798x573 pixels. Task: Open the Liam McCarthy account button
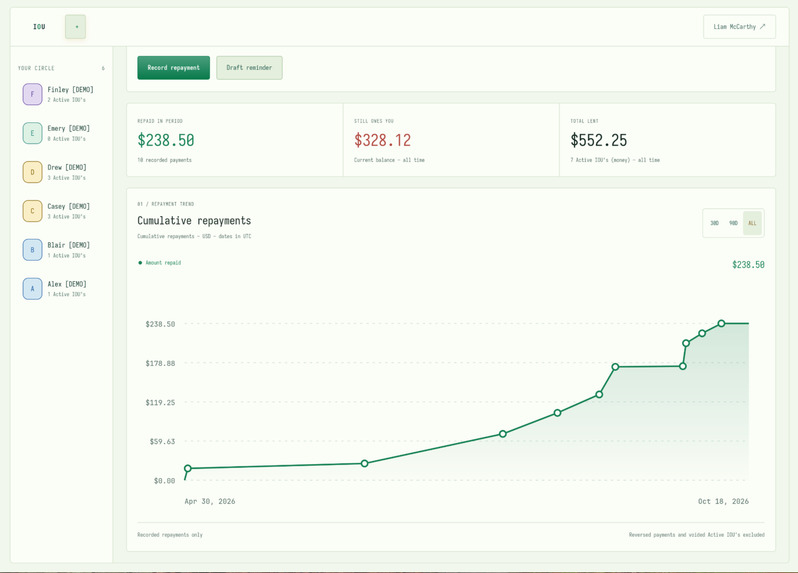pyautogui.click(x=739, y=27)
